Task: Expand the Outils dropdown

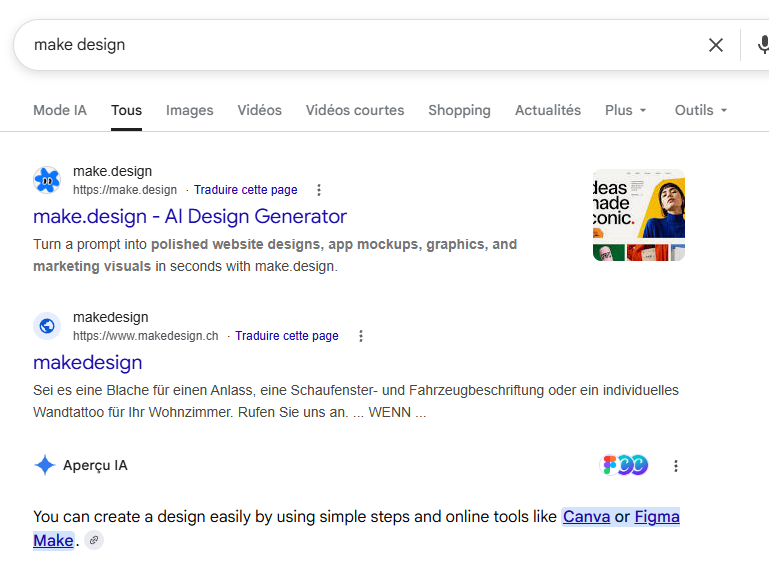Action: [701, 110]
